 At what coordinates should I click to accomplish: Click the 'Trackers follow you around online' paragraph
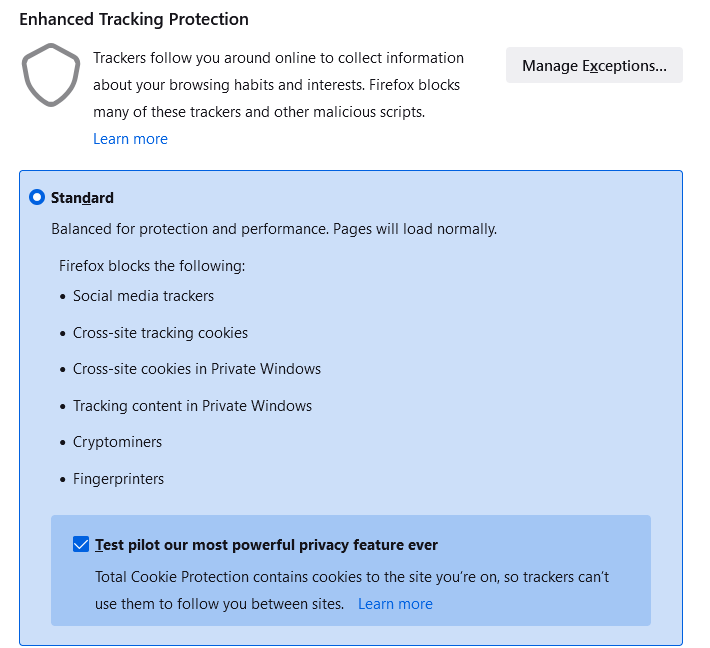point(278,85)
